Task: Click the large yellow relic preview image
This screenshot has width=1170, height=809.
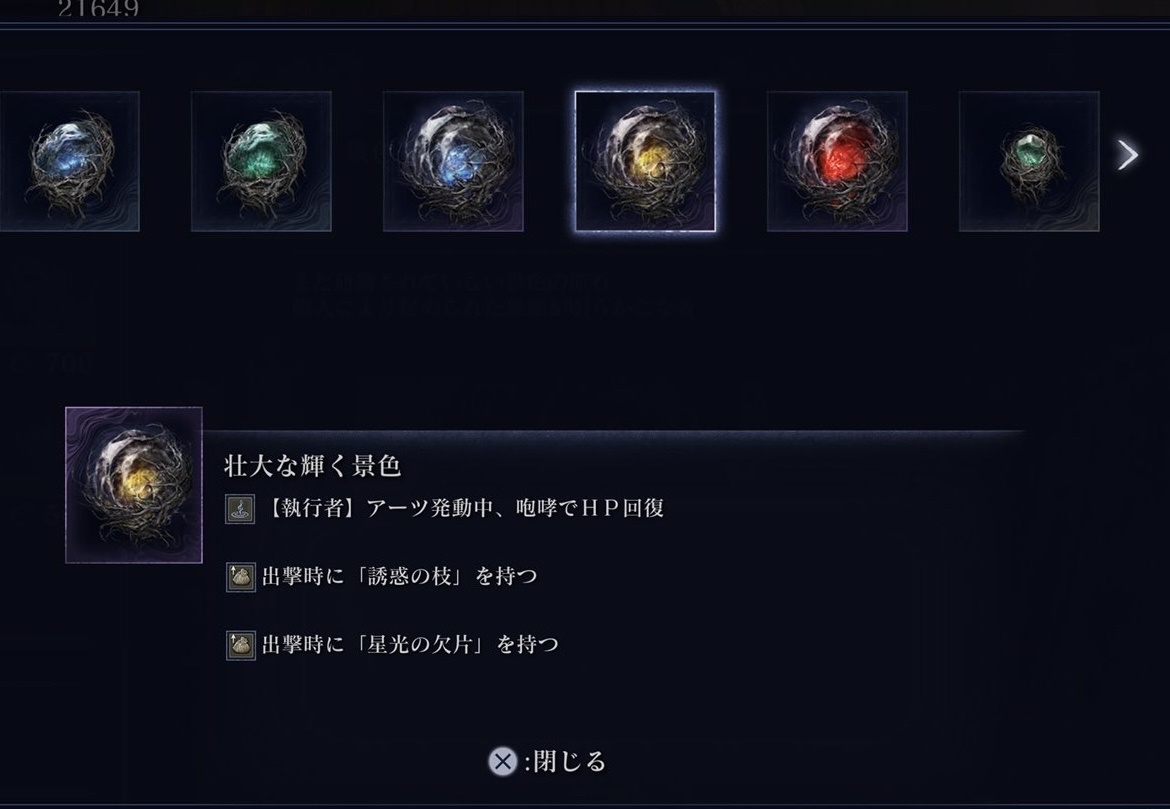Action: (x=134, y=485)
